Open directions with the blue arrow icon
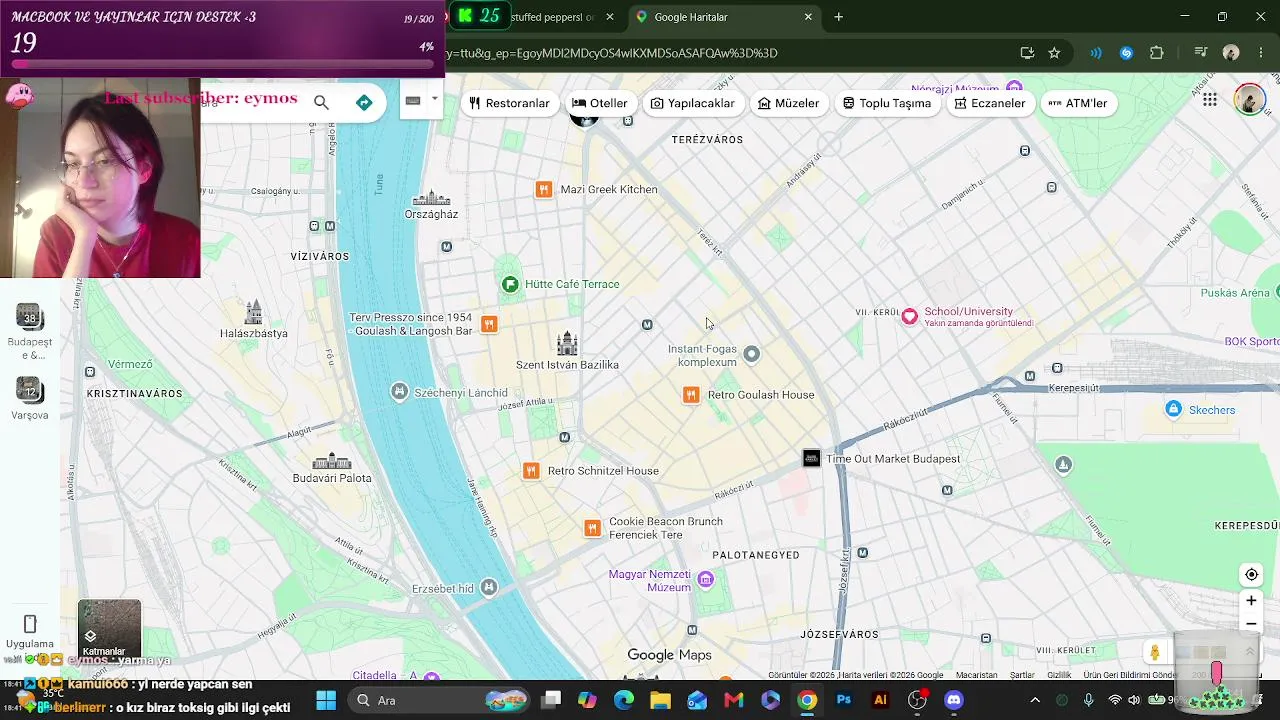Image resolution: width=1280 pixels, height=720 pixels. 364,102
